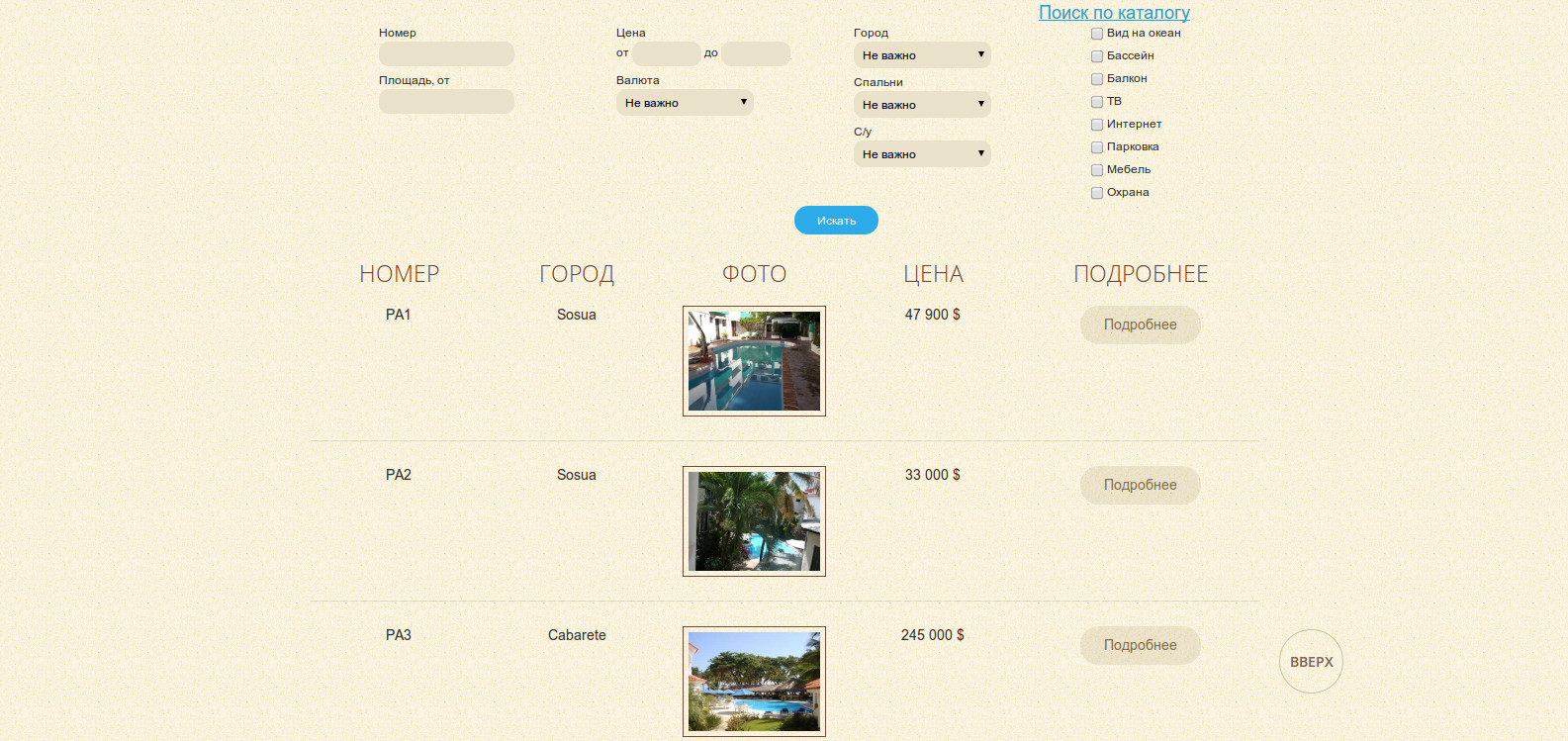The width and height of the screenshot is (1568, 741).
Task: Click the ПОДРОБНЕЕ column header
Action: (1141, 274)
